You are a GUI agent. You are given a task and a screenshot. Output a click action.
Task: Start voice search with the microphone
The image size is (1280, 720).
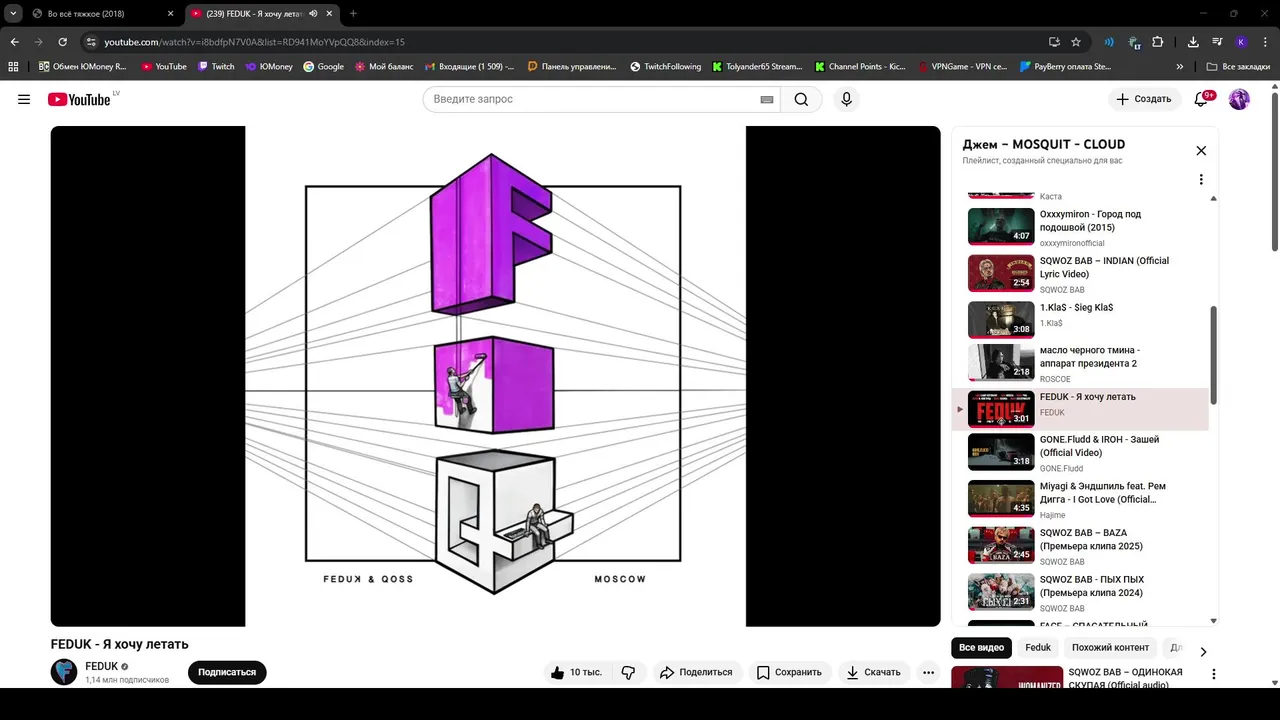[x=846, y=99]
